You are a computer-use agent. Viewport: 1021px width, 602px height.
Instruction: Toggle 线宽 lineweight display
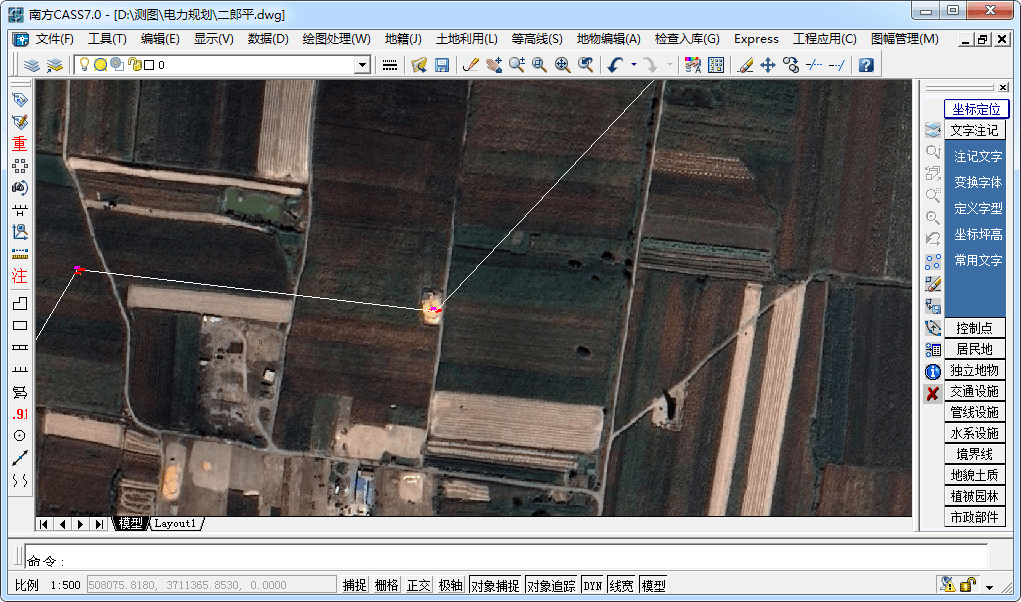pos(621,585)
